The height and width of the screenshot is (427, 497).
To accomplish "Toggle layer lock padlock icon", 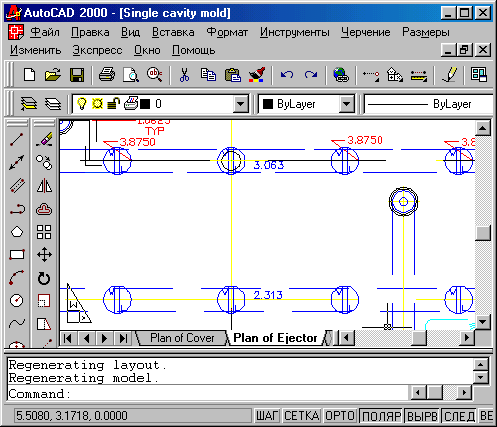I will (x=113, y=104).
